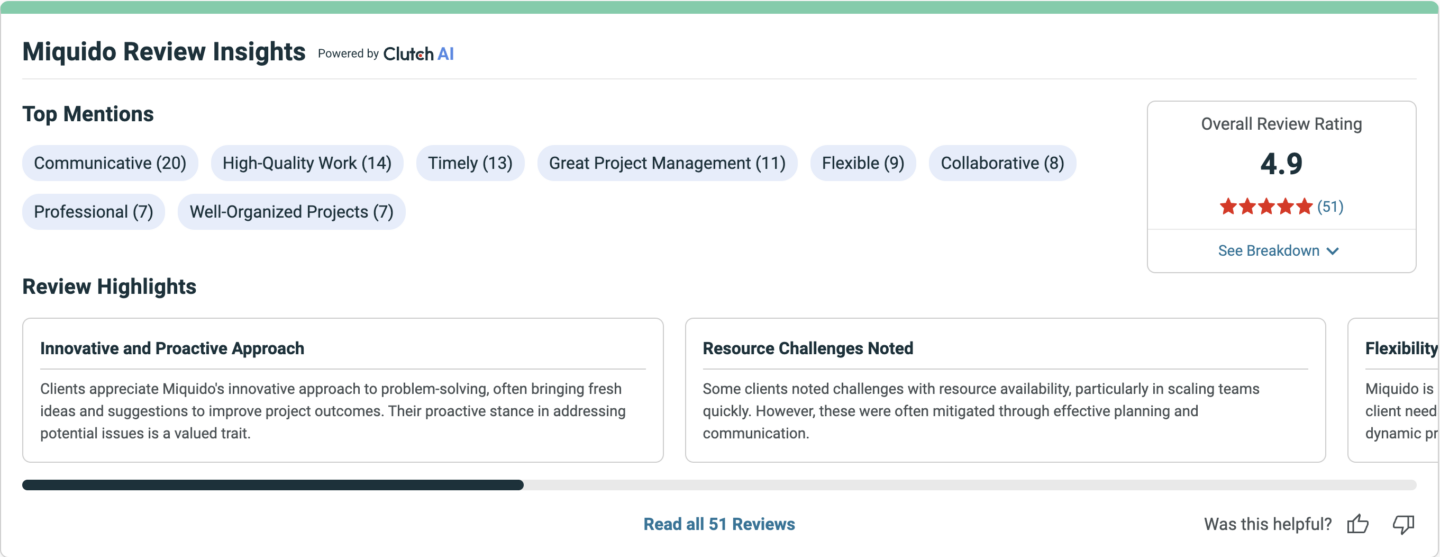Select Great Project Management (11) tag

pos(667,163)
